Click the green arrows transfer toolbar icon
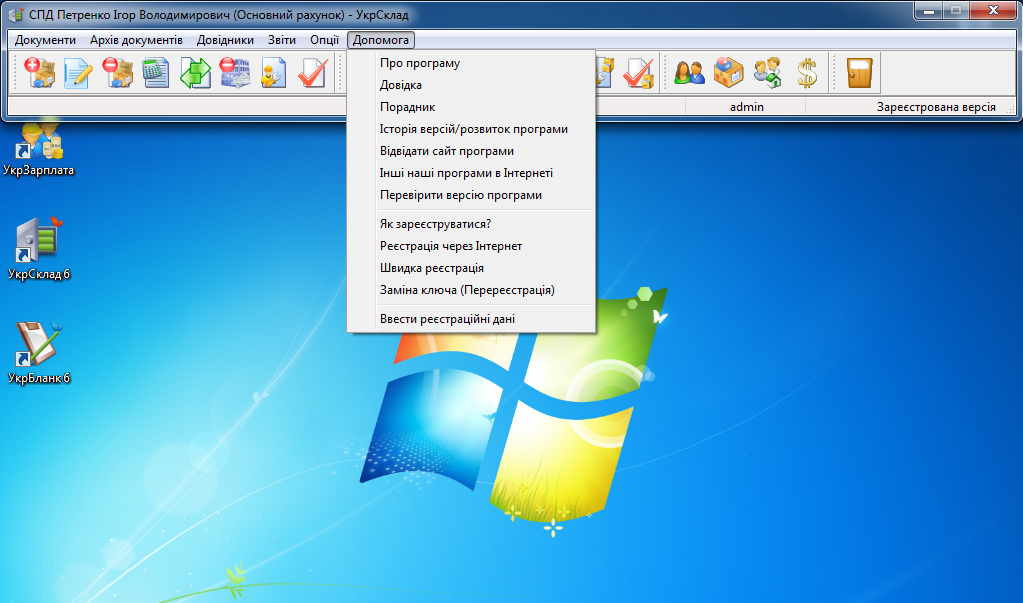Image resolution: width=1023 pixels, height=603 pixels. click(195, 73)
